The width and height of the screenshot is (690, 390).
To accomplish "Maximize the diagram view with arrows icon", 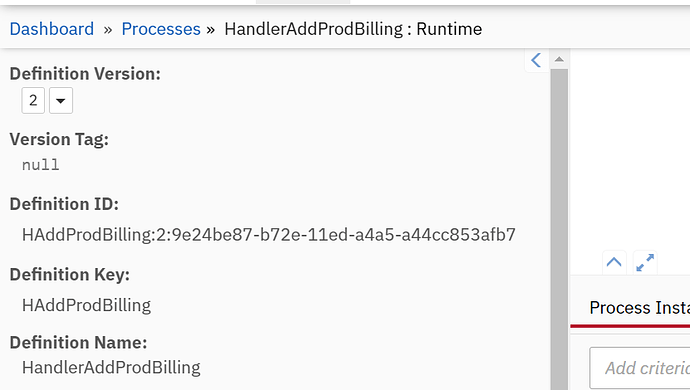I will pyautogui.click(x=645, y=262).
